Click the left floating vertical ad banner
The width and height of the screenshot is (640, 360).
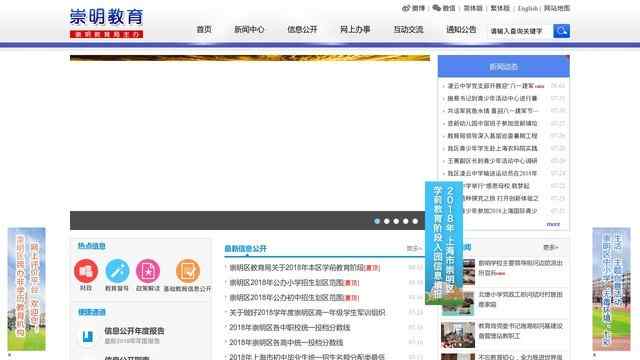coord(27,289)
